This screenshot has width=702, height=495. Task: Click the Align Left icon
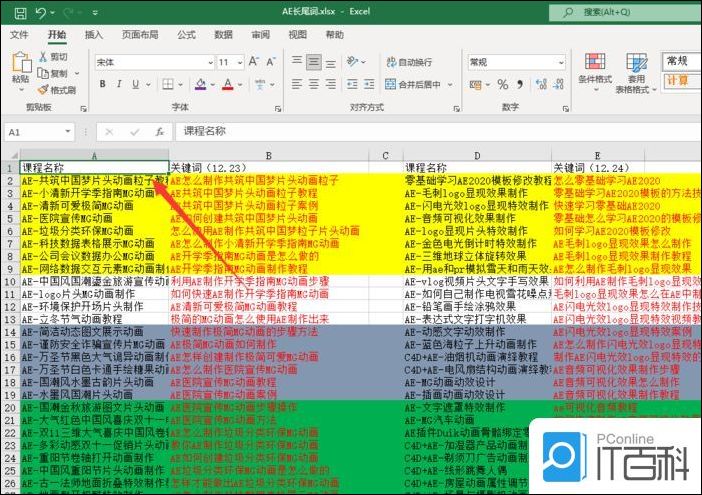click(297, 84)
